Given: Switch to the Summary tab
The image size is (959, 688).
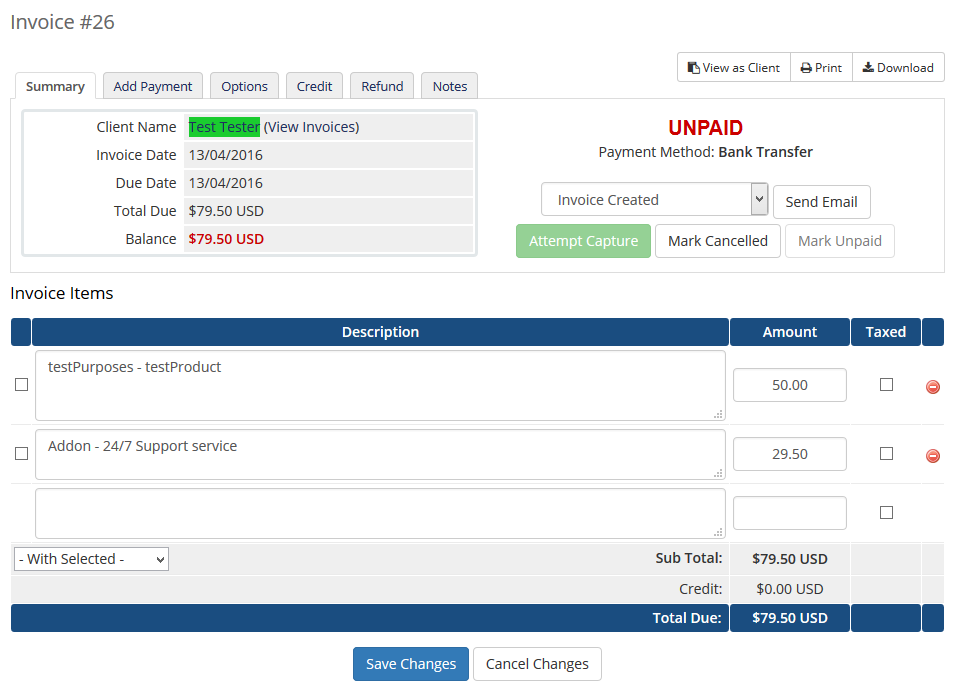Looking at the screenshot, I should 55,86.
